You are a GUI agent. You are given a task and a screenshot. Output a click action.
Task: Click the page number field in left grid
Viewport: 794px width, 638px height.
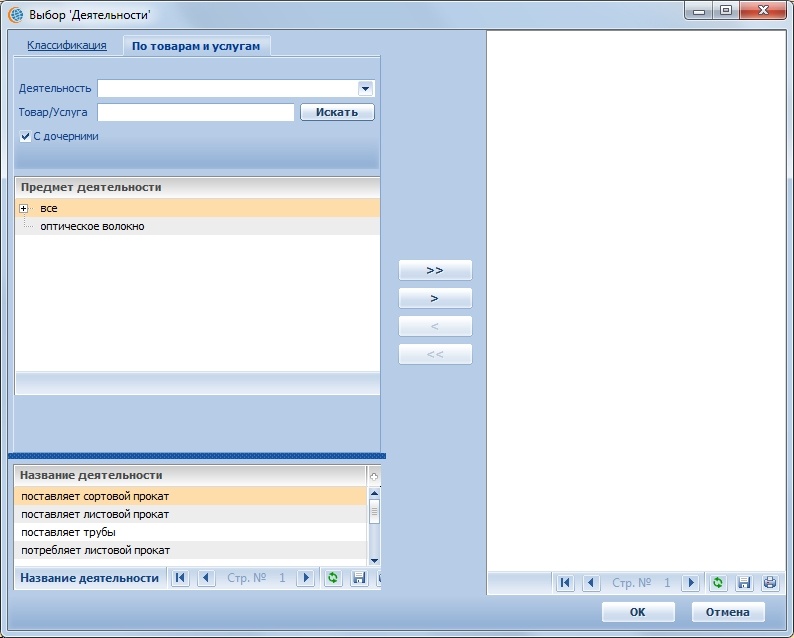pos(282,578)
